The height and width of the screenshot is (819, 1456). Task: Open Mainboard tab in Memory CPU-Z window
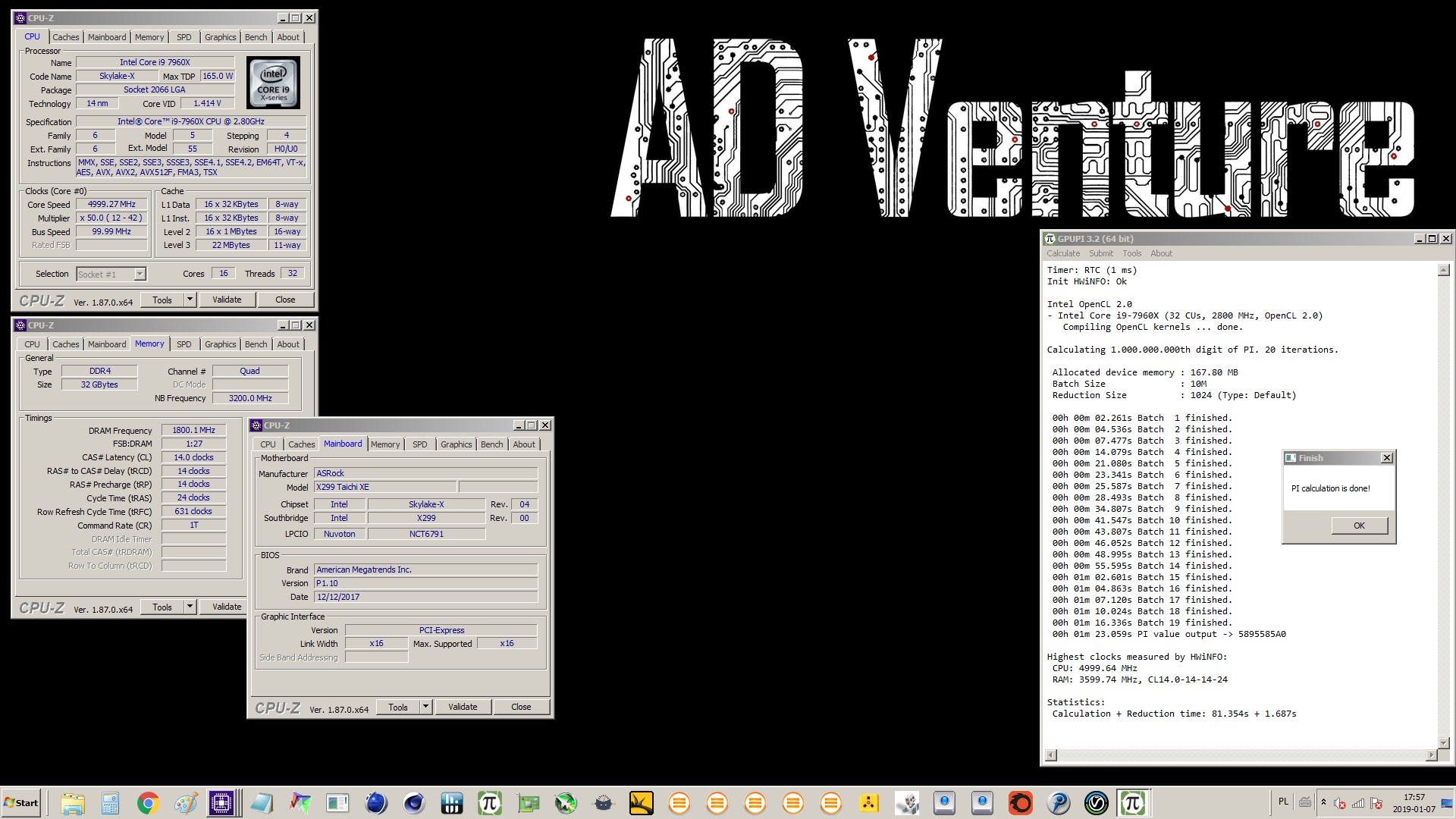tap(107, 344)
